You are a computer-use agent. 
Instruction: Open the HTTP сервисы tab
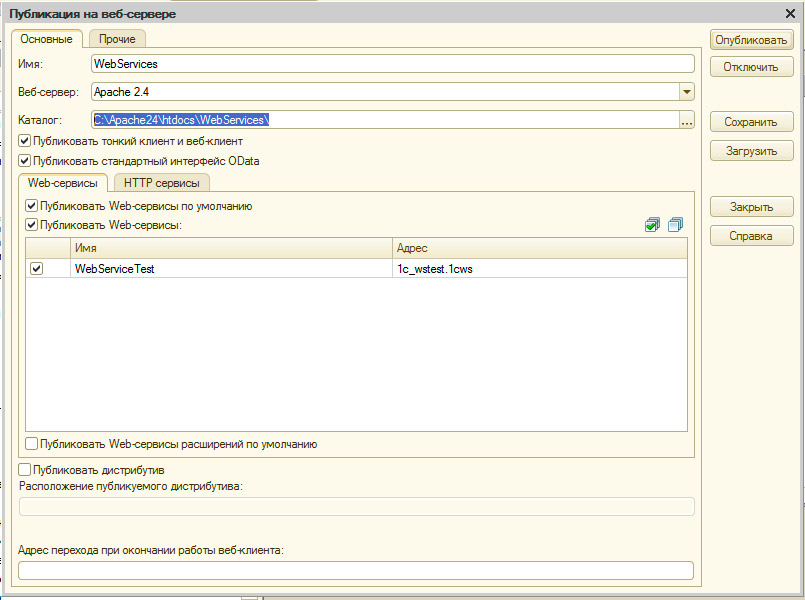162,183
